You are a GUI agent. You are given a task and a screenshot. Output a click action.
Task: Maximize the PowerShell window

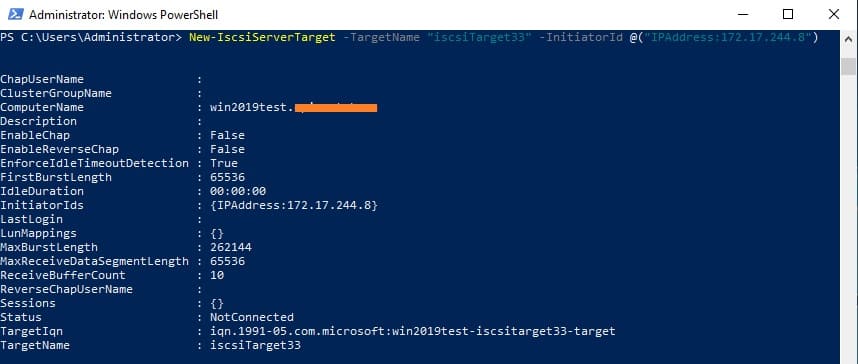[x=787, y=14]
